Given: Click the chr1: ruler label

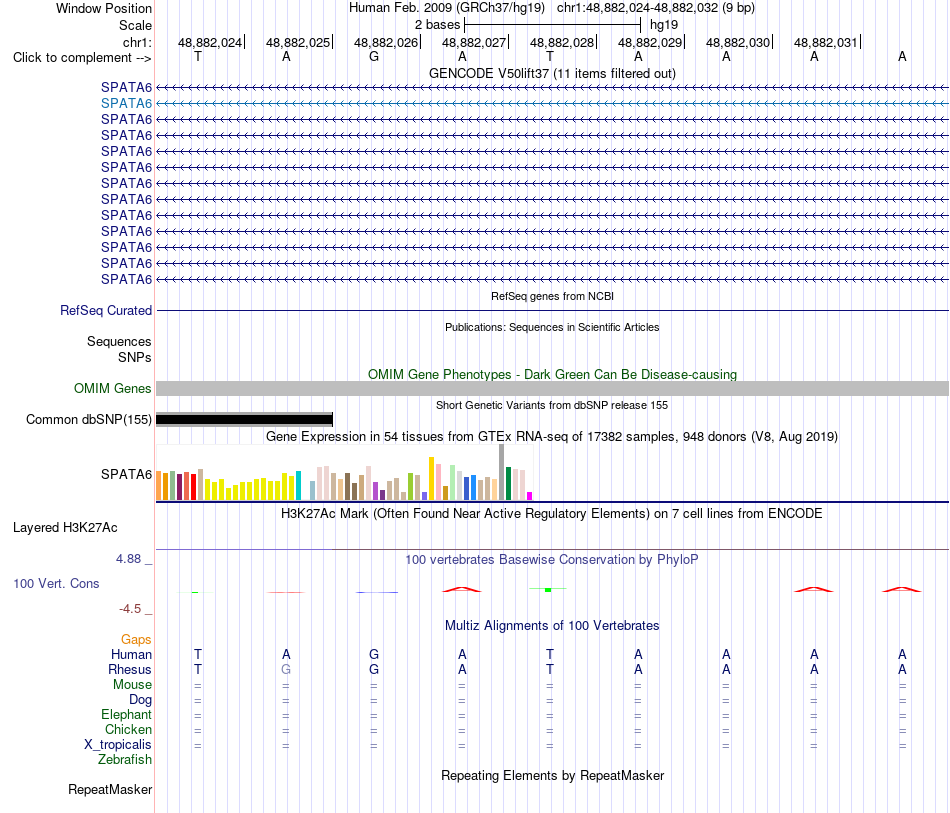Looking at the screenshot, I should click(x=137, y=42).
